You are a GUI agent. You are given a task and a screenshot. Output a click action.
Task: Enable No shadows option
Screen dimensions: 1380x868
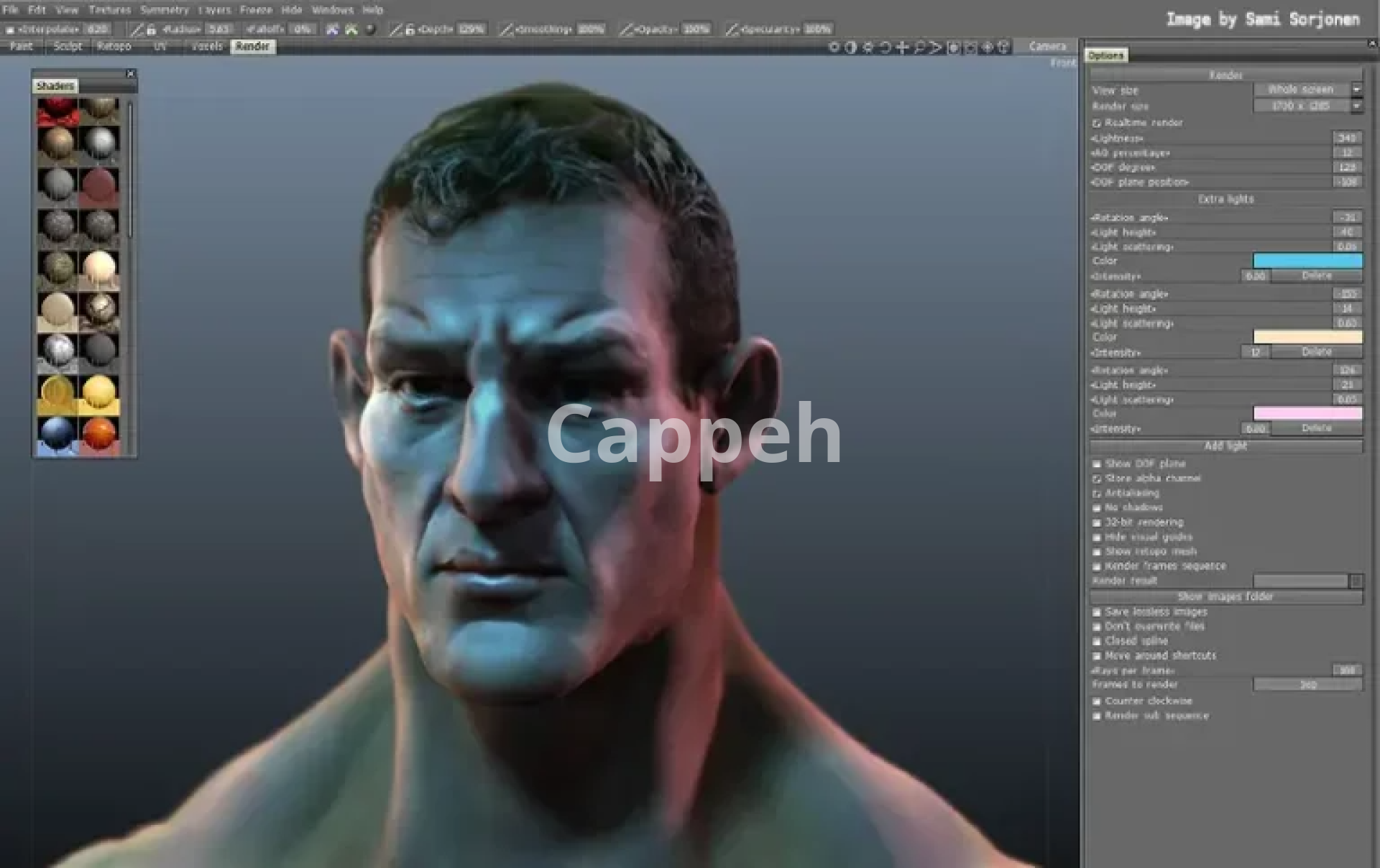(1097, 508)
